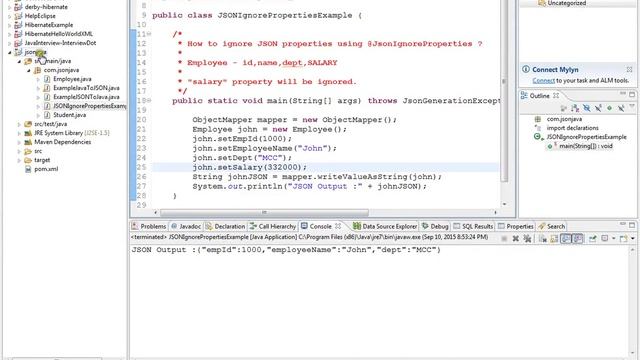Expand the Maven Dependencies node
The width and height of the screenshot is (640, 360).
coord(19,142)
